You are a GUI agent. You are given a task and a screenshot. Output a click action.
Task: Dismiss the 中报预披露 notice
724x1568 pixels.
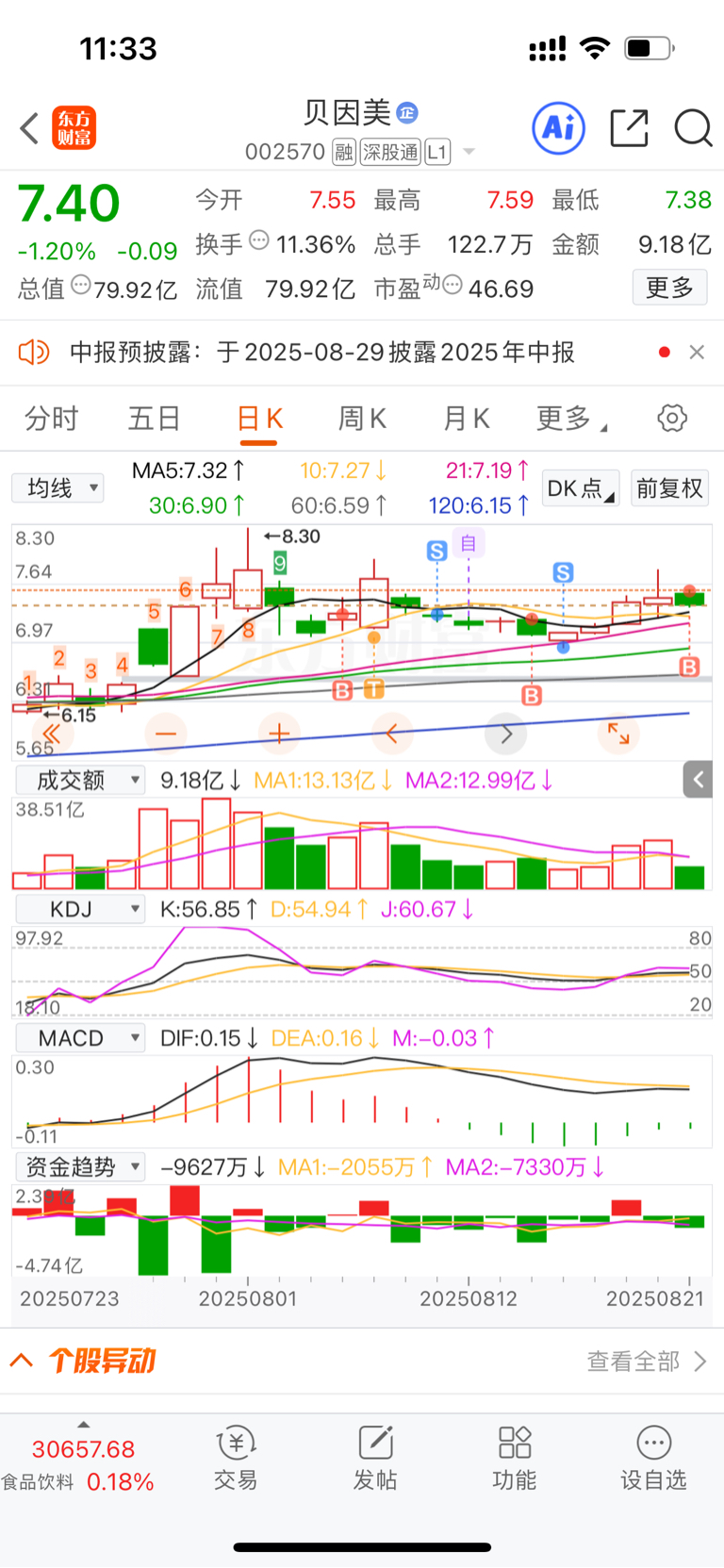(x=697, y=352)
